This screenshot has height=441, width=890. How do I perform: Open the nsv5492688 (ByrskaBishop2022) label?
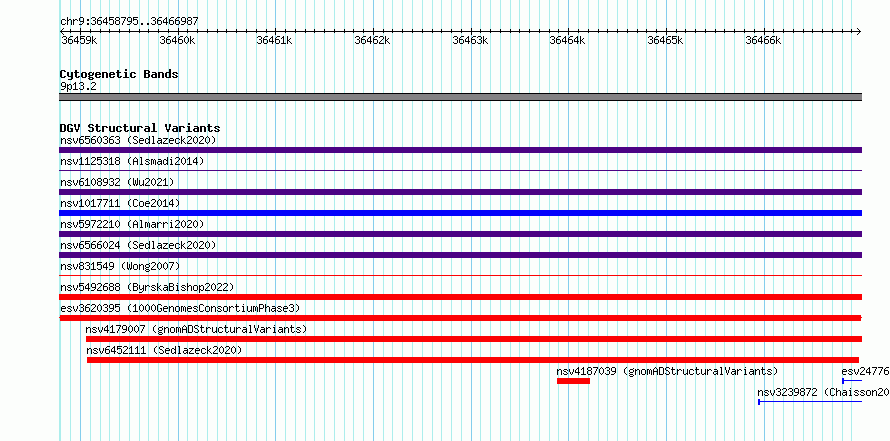click(147, 287)
